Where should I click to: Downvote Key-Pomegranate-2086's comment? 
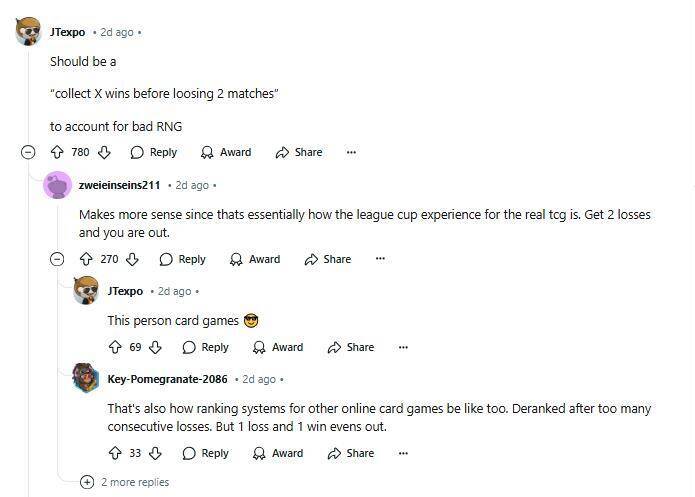pos(155,453)
